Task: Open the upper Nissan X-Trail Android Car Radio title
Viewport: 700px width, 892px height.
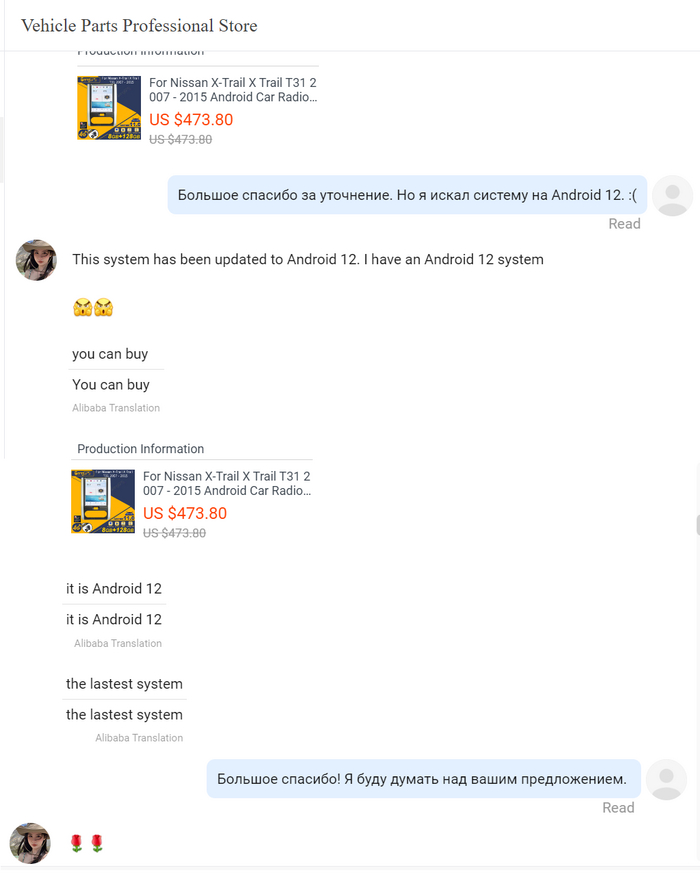Action: pyautogui.click(x=233, y=90)
